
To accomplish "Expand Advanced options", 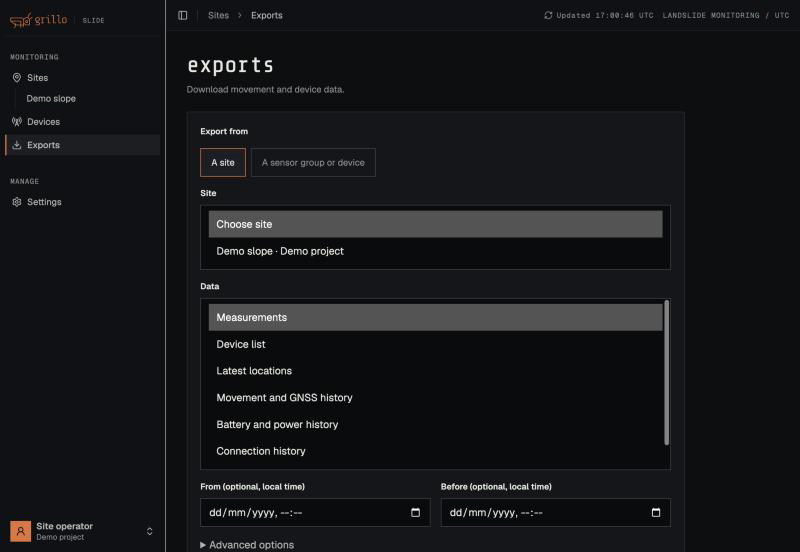I will pos(247,545).
